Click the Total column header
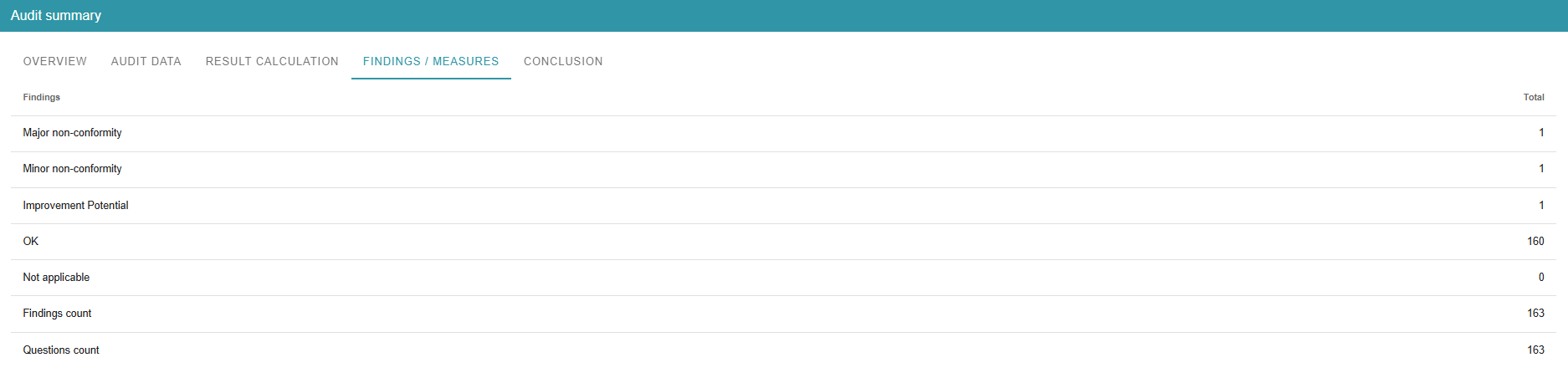Image resolution: width=1568 pixels, height=378 pixels. click(x=1533, y=97)
